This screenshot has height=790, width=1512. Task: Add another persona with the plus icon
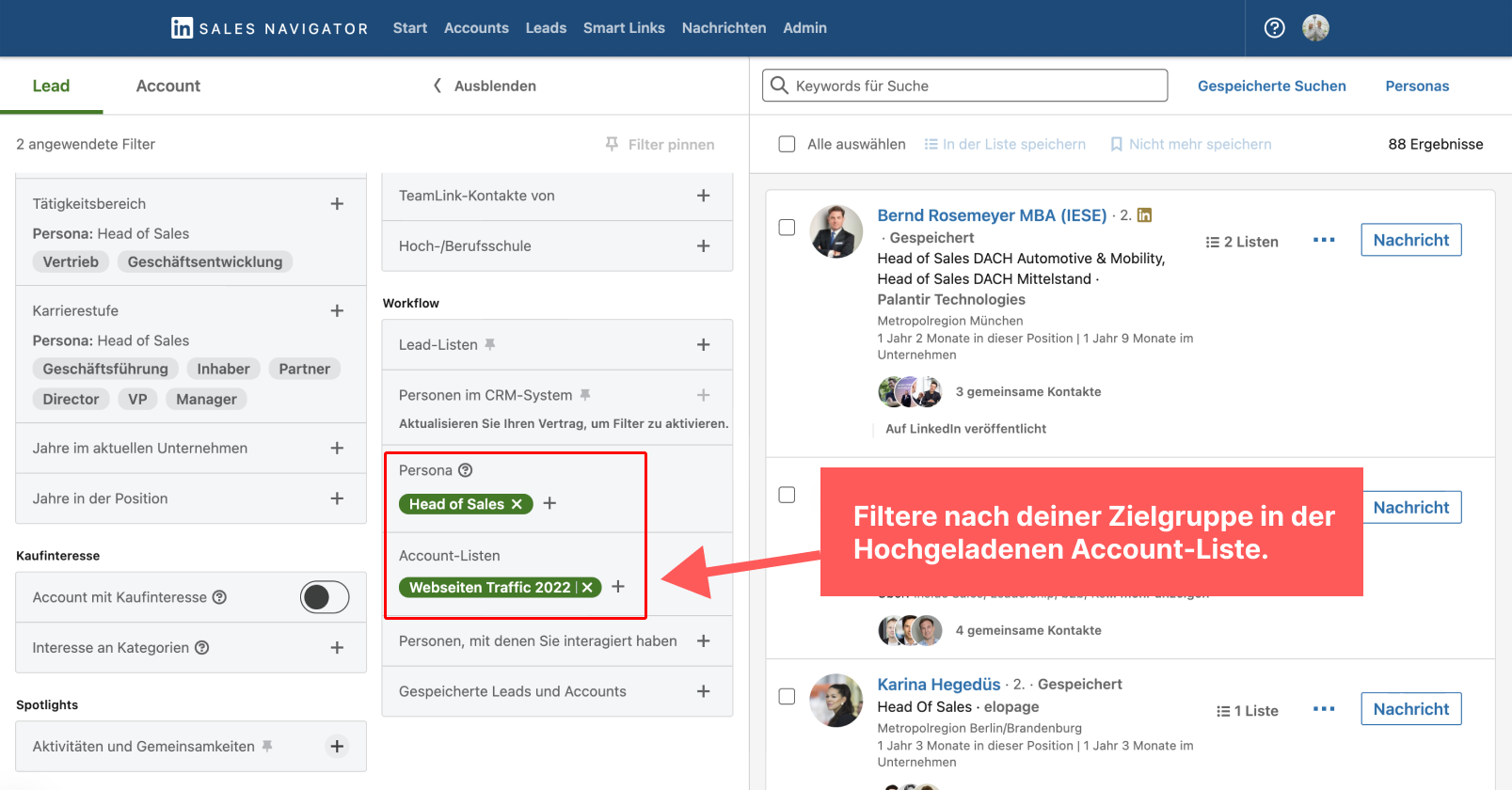pos(550,504)
